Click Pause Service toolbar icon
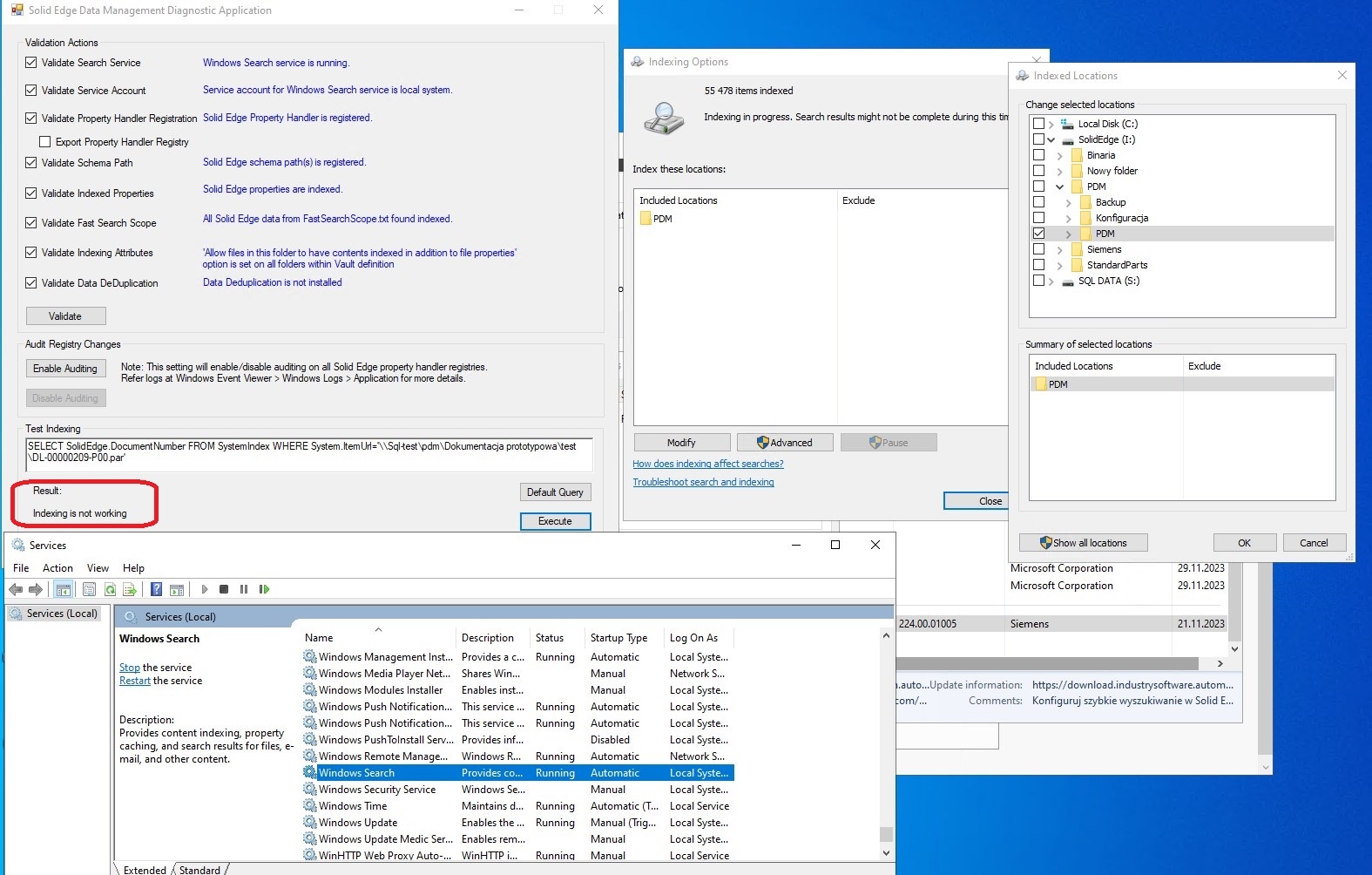 coord(244,590)
